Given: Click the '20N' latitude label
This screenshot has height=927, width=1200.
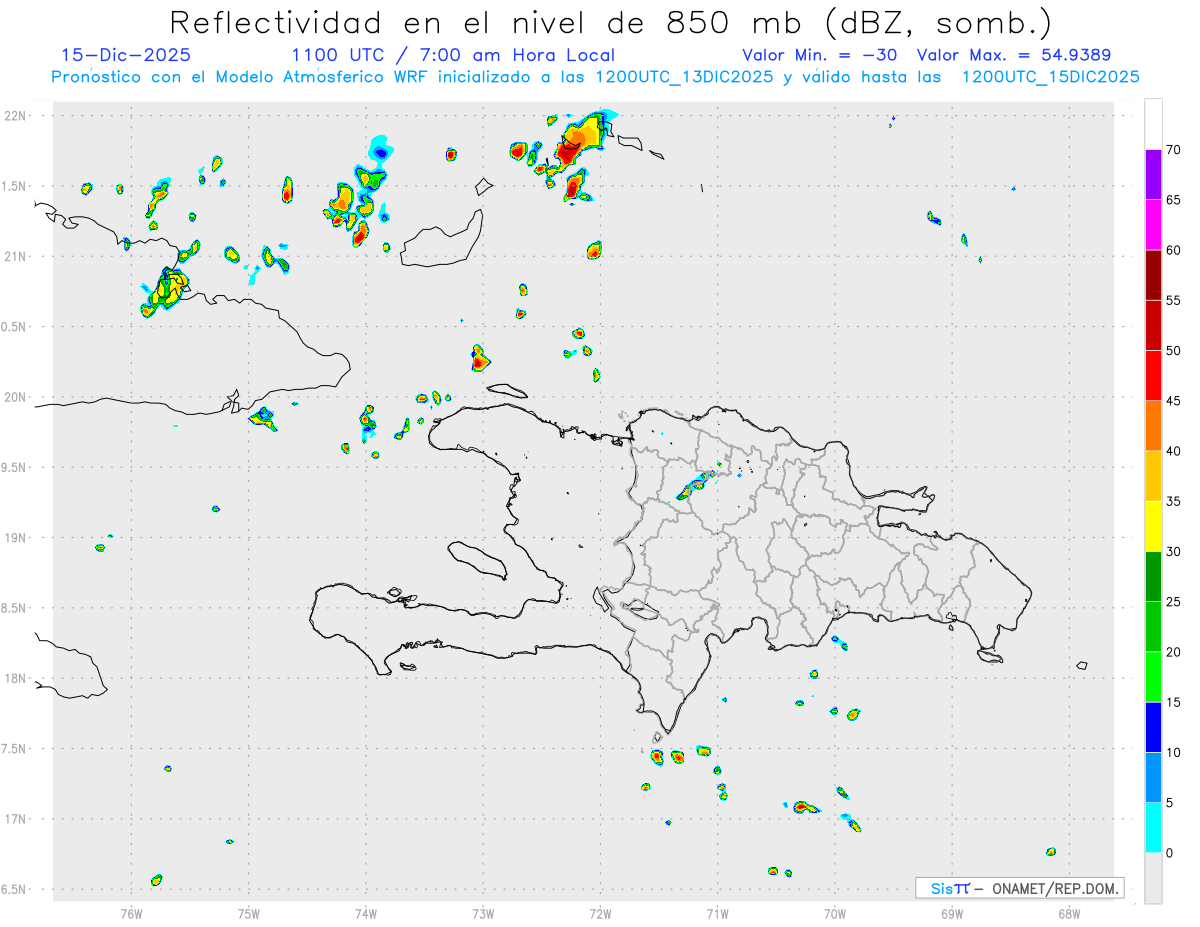Looking at the screenshot, I should point(17,397).
